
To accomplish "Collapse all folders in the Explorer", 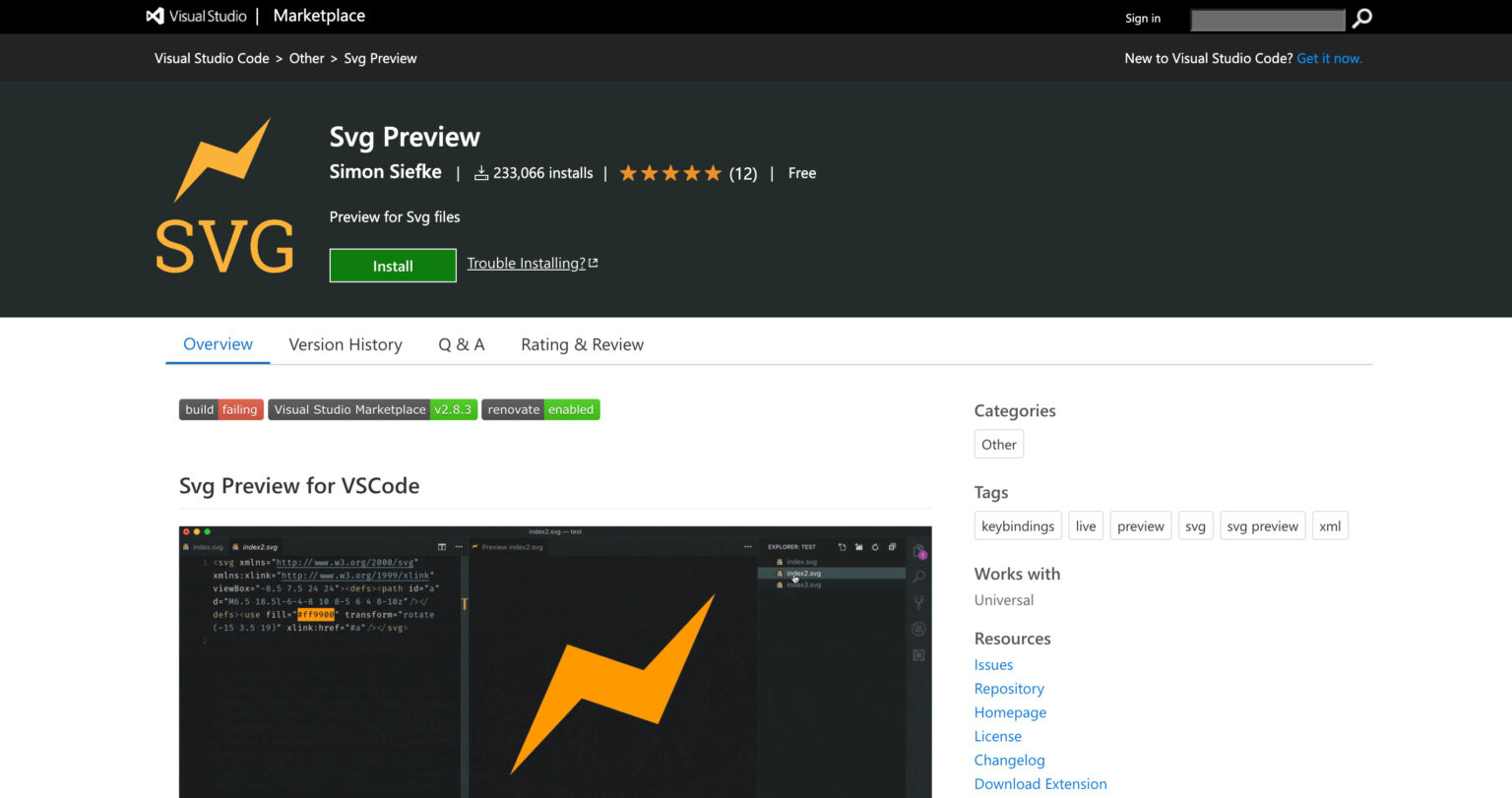I will click(x=893, y=547).
